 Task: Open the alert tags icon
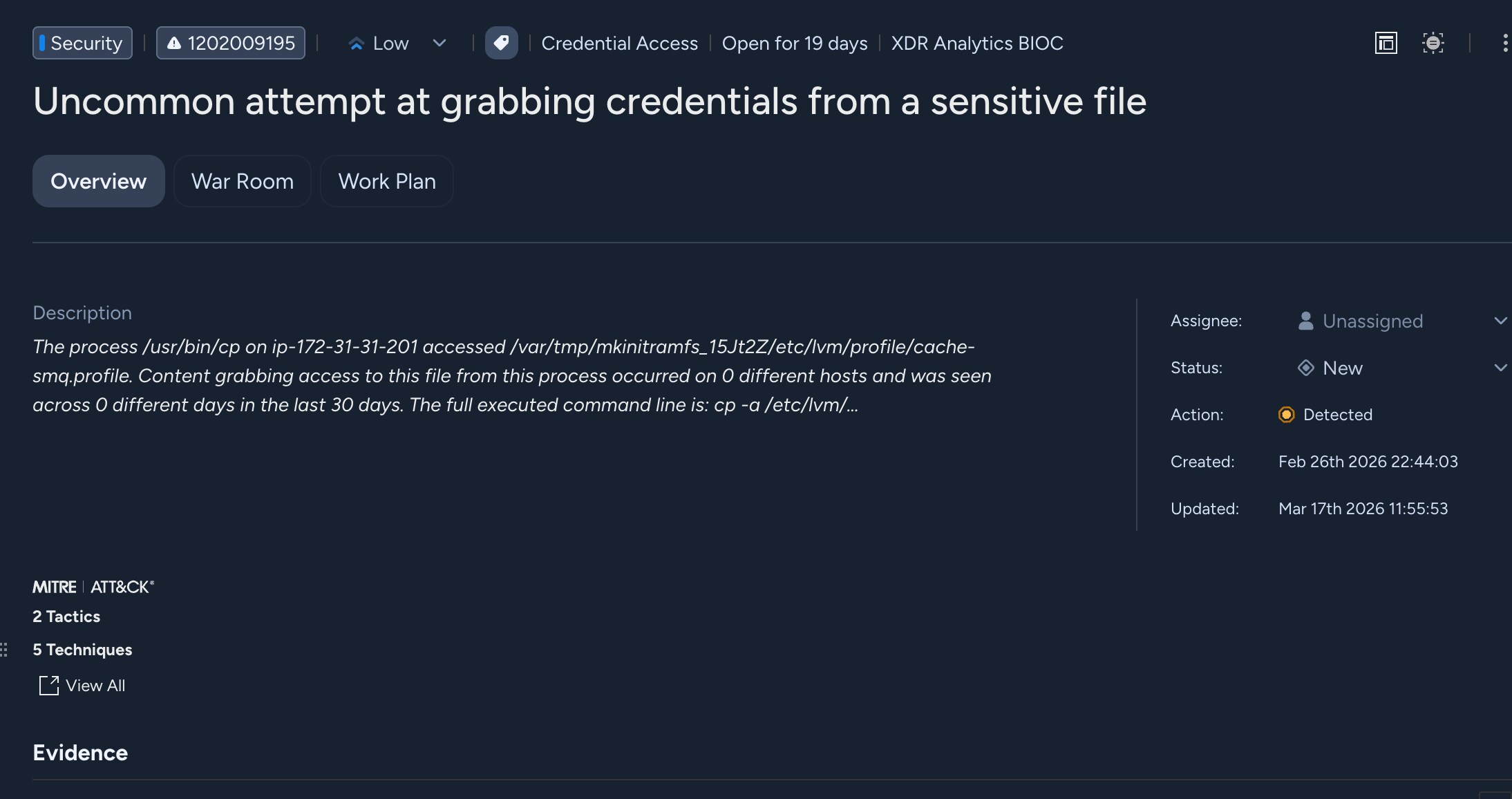(502, 43)
